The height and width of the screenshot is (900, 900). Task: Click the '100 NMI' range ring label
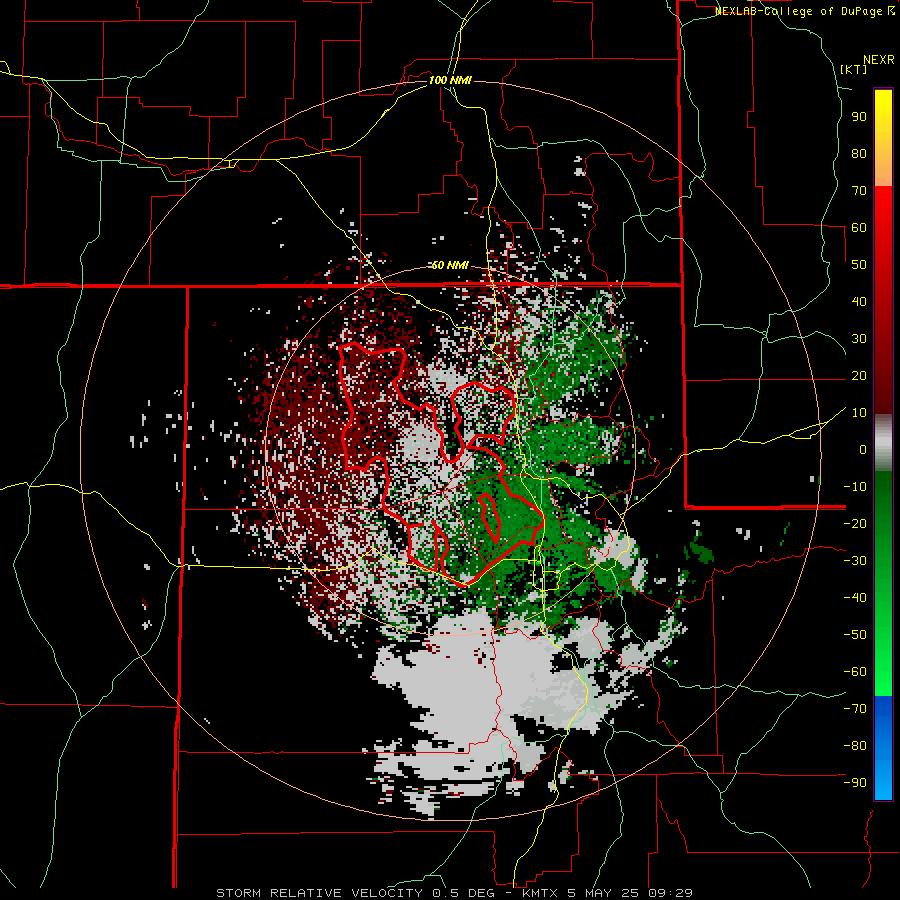pos(450,80)
